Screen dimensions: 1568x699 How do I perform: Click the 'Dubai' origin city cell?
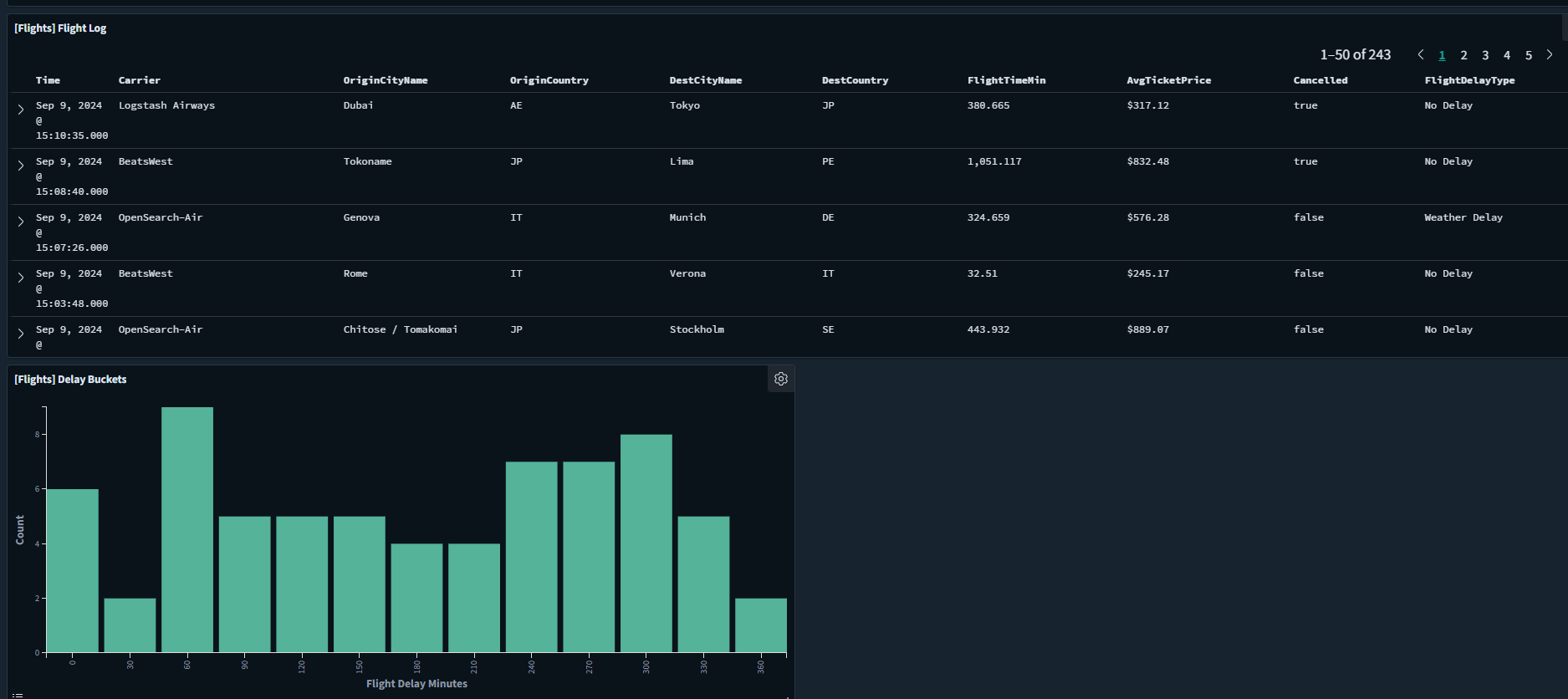pyautogui.click(x=358, y=105)
